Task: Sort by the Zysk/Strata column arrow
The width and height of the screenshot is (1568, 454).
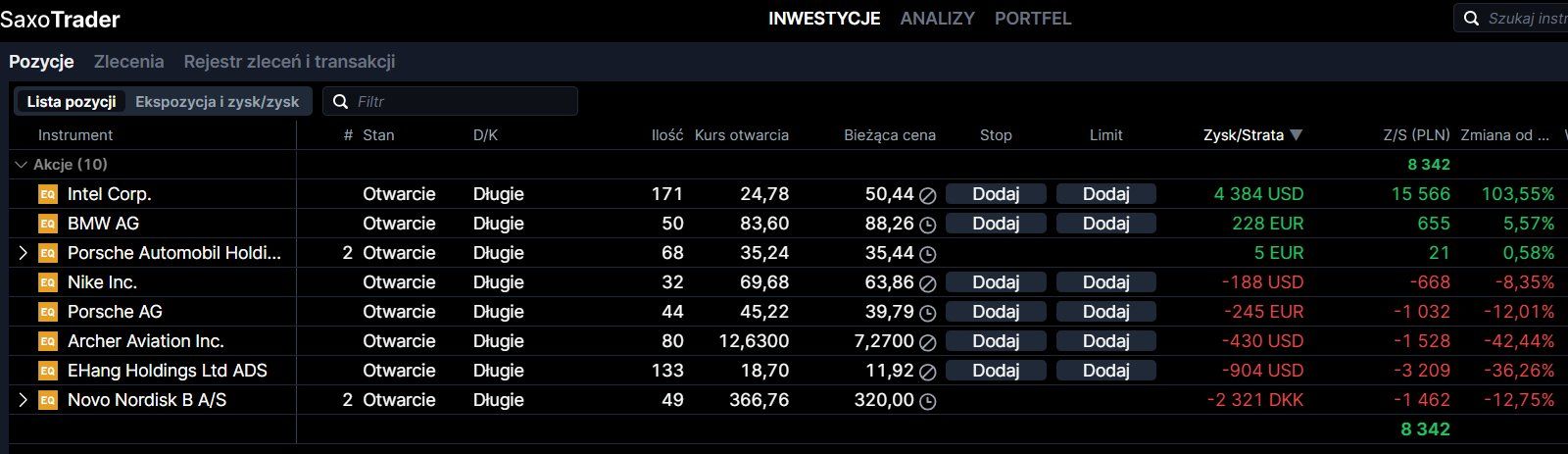Action: pyautogui.click(x=1297, y=135)
